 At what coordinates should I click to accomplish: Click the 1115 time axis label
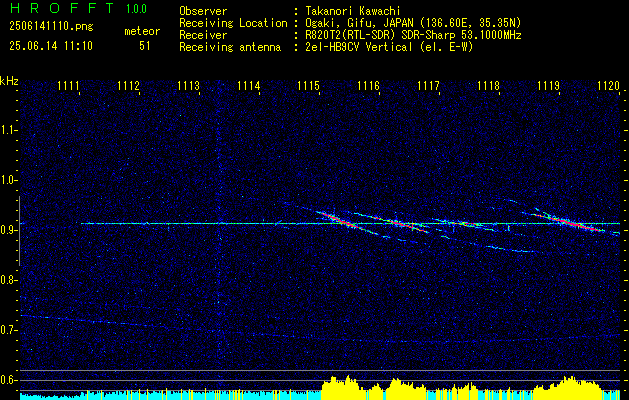(308, 85)
